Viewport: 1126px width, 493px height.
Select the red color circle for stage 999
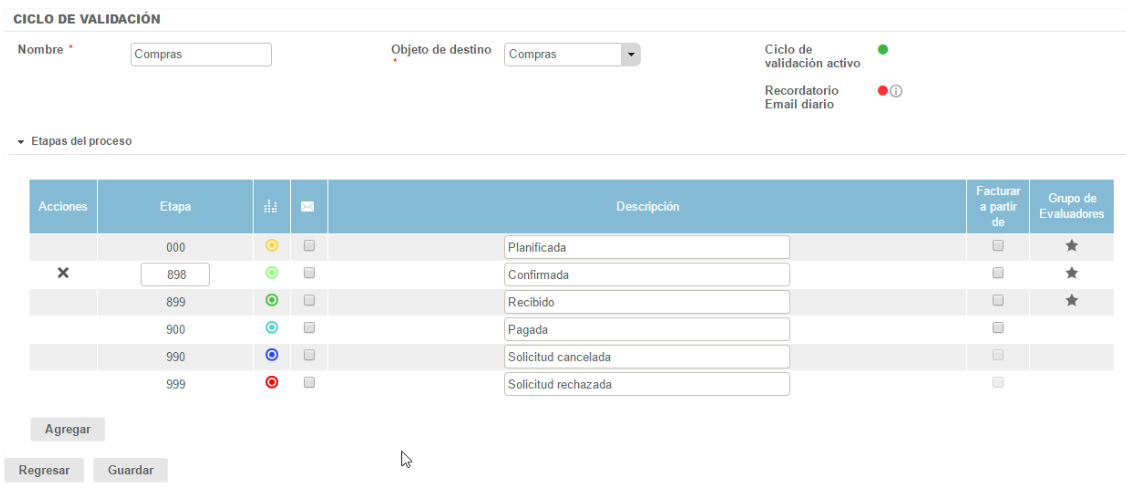[x=271, y=383]
